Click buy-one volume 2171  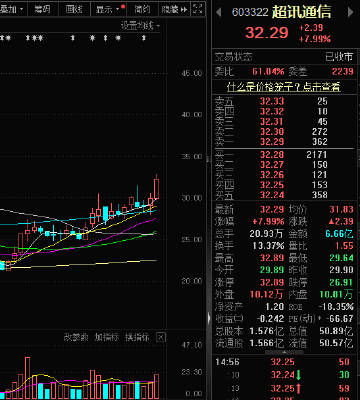(x=317, y=155)
